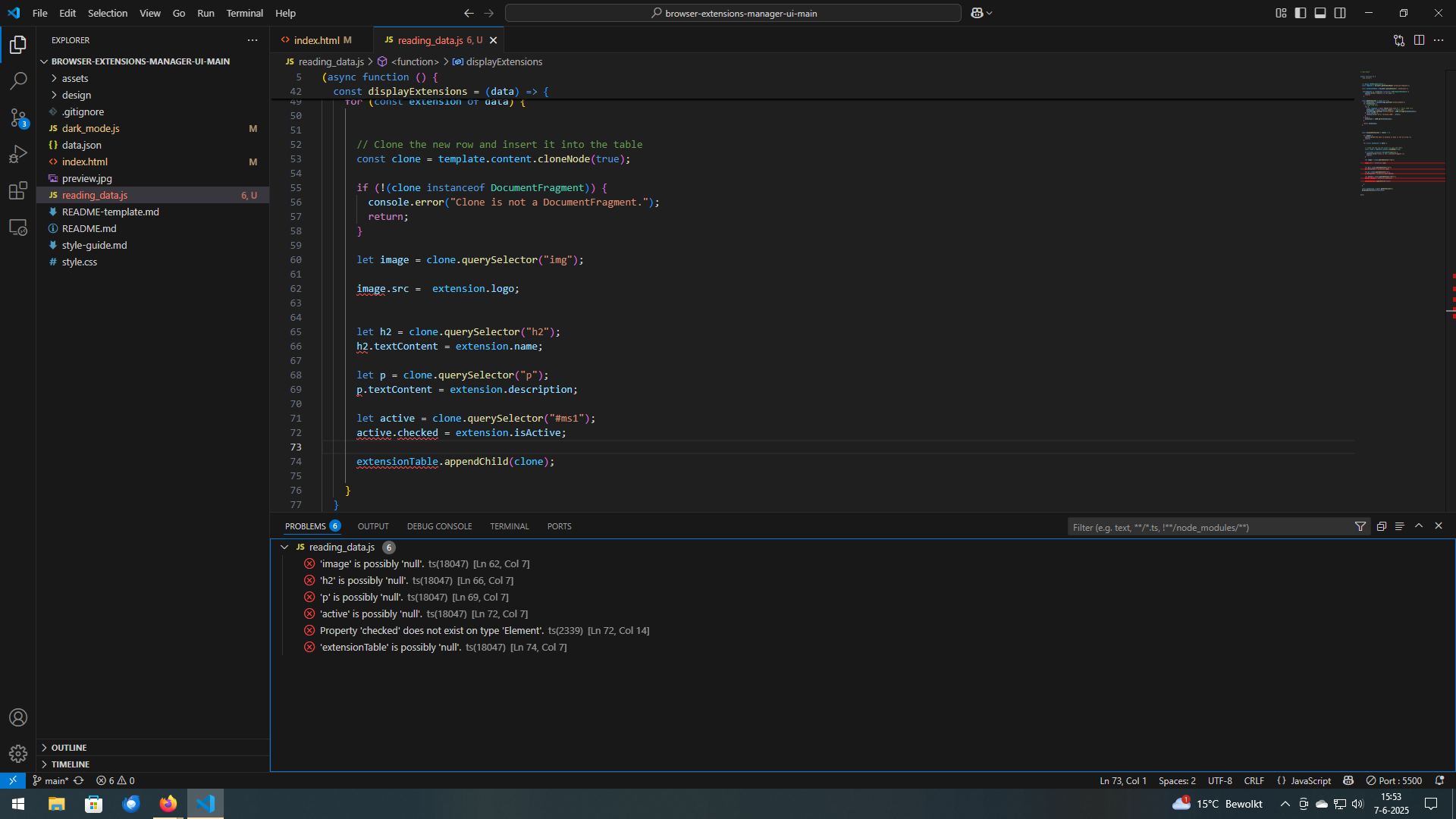Open the Terminal menu
Screen dimensions: 1456x819
[x=244, y=13]
